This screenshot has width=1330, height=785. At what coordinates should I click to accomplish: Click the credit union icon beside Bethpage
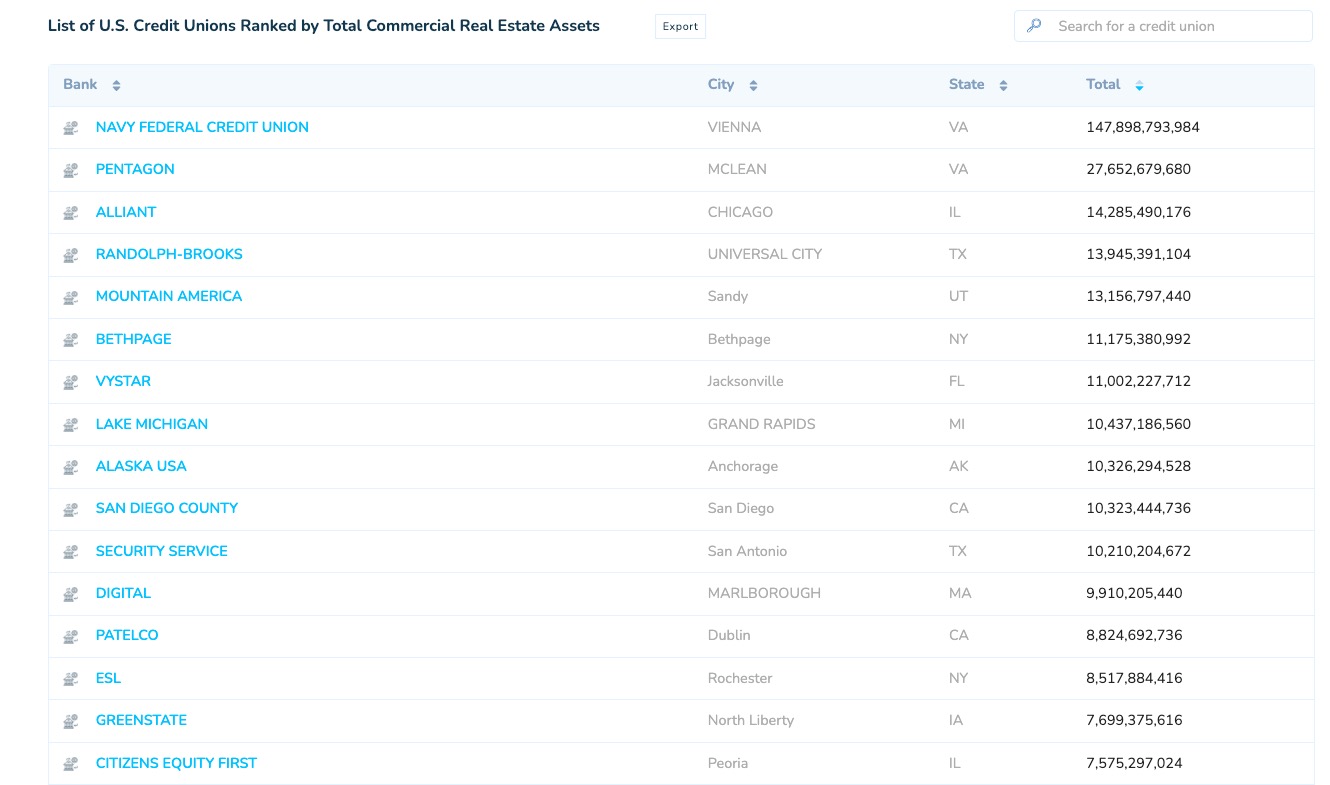(x=71, y=340)
